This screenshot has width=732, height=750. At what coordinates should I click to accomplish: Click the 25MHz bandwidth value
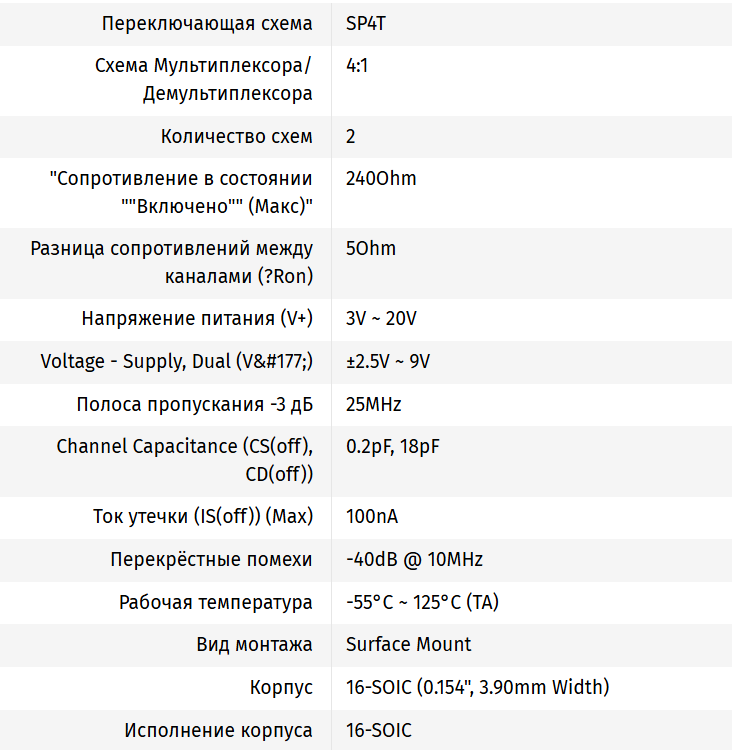[x=374, y=404]
